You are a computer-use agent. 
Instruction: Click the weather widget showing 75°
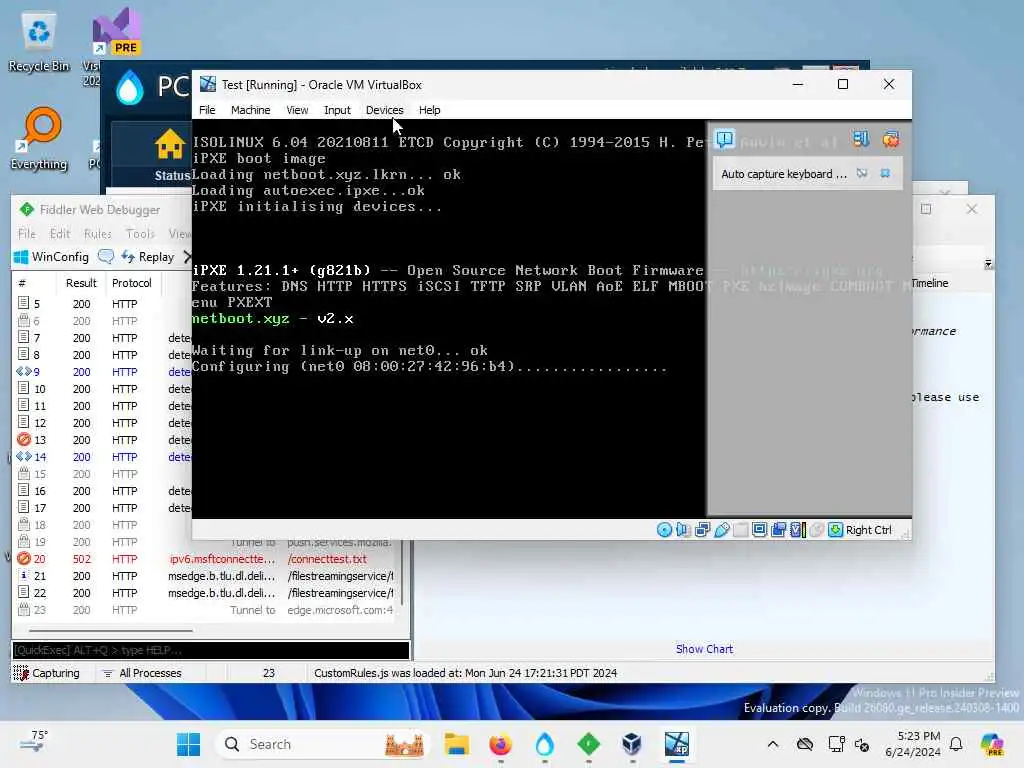[x=34, y=742]
